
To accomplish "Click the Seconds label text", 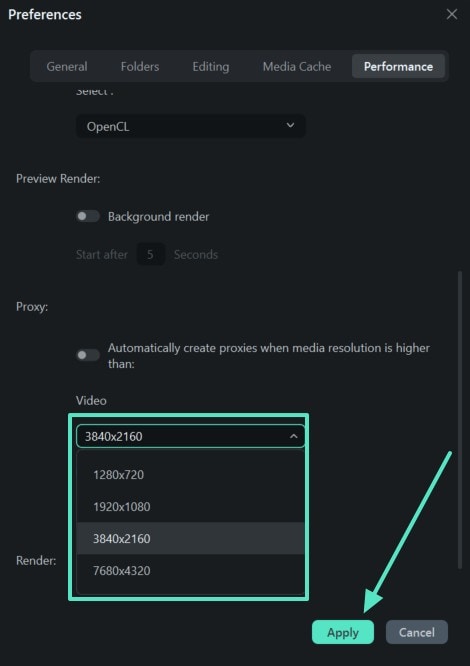I will point(196,254).
